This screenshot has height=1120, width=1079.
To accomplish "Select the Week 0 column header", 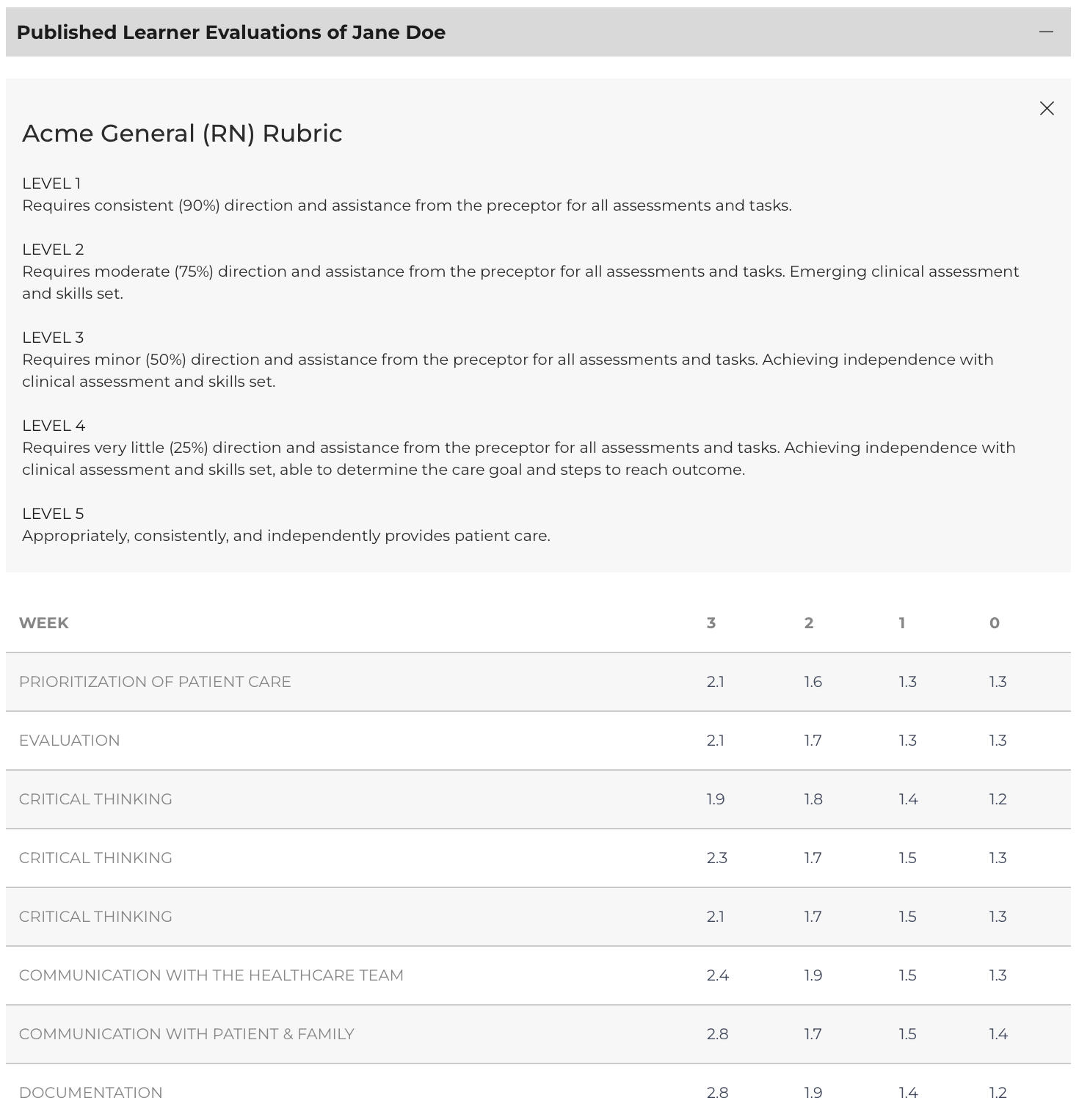I will 995,623.
